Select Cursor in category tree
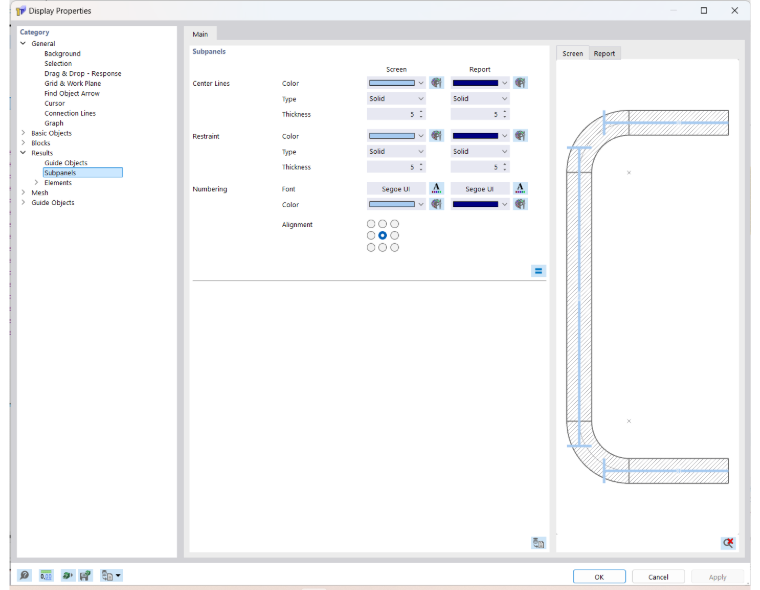Image resolution: width=760 pixels, height=590 pixels. tap(54, 103)
